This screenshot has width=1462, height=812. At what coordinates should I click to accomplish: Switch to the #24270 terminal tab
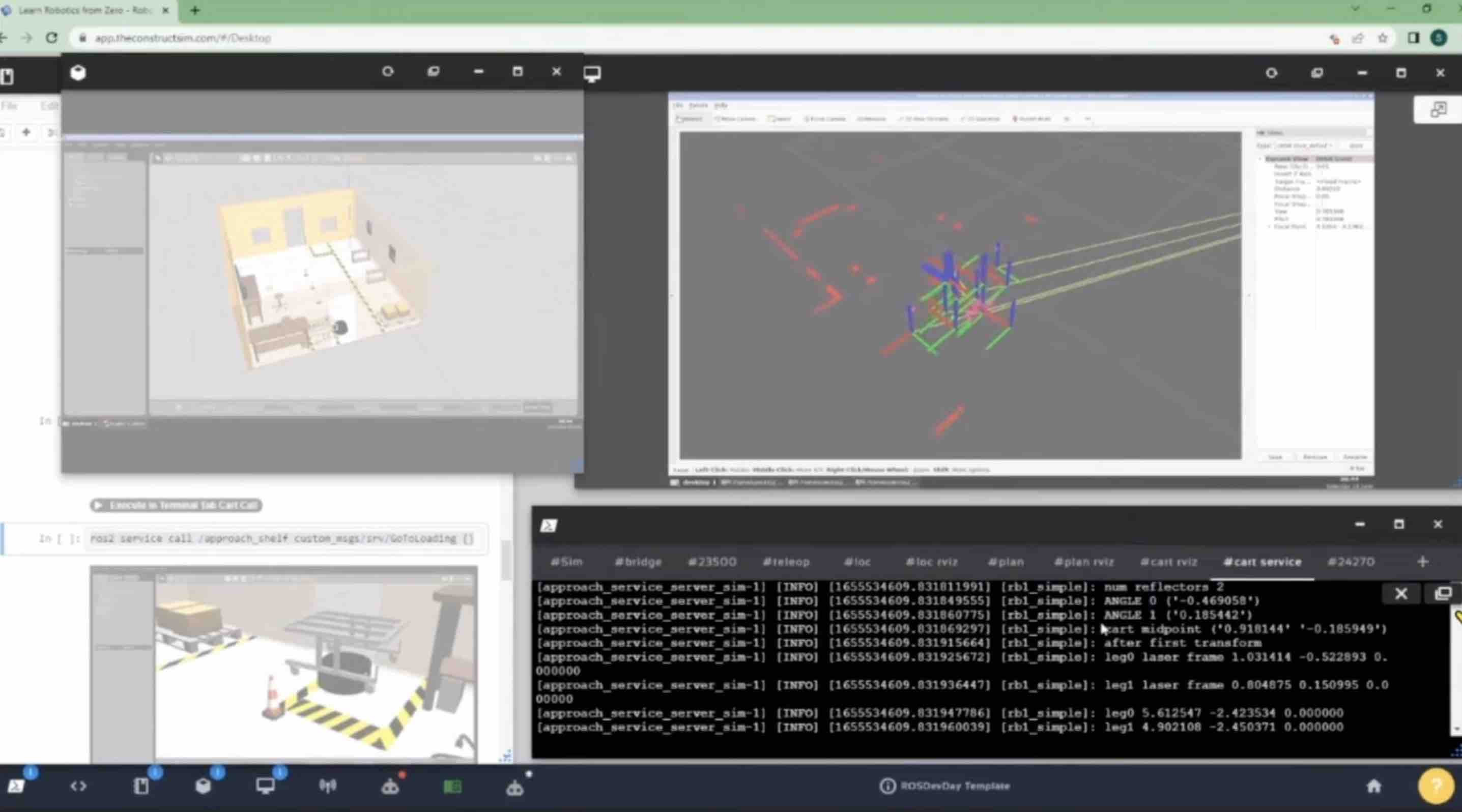pos(1351,562)
